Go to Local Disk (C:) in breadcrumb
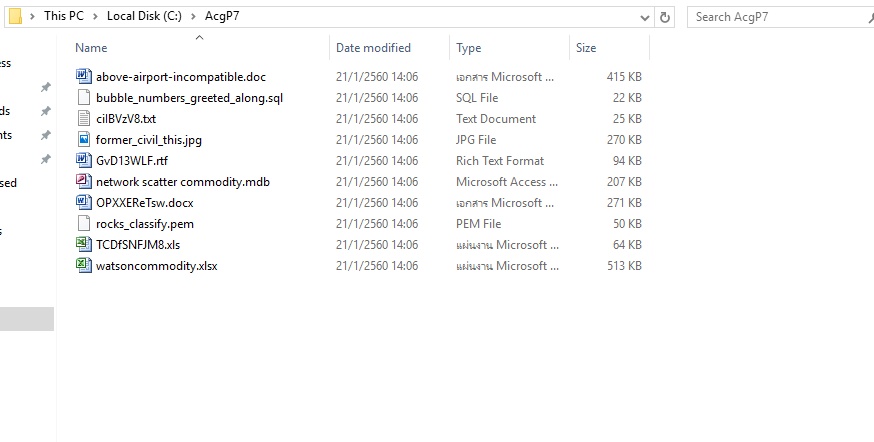Image resolution: width=874 pixels, height=442 pixels. pos(144,16)
